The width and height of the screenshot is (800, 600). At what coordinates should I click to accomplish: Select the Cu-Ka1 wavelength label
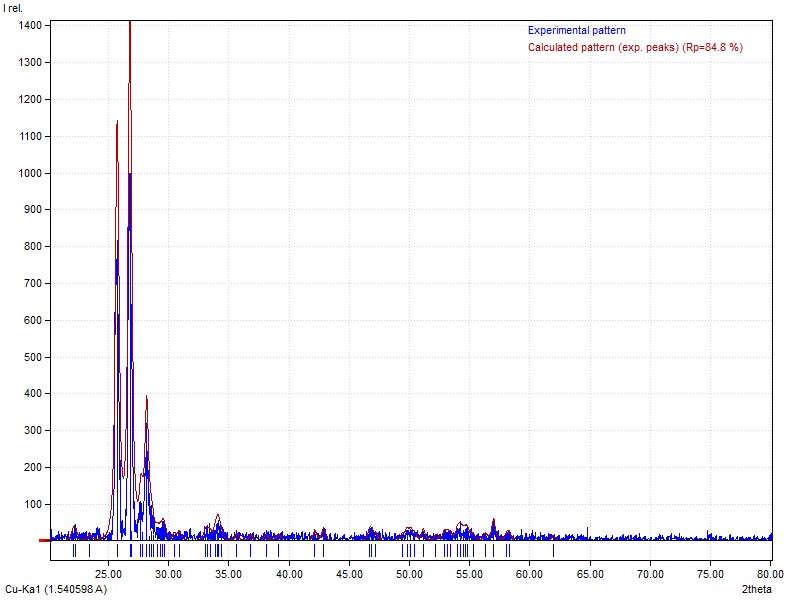(x=56, y=589)
